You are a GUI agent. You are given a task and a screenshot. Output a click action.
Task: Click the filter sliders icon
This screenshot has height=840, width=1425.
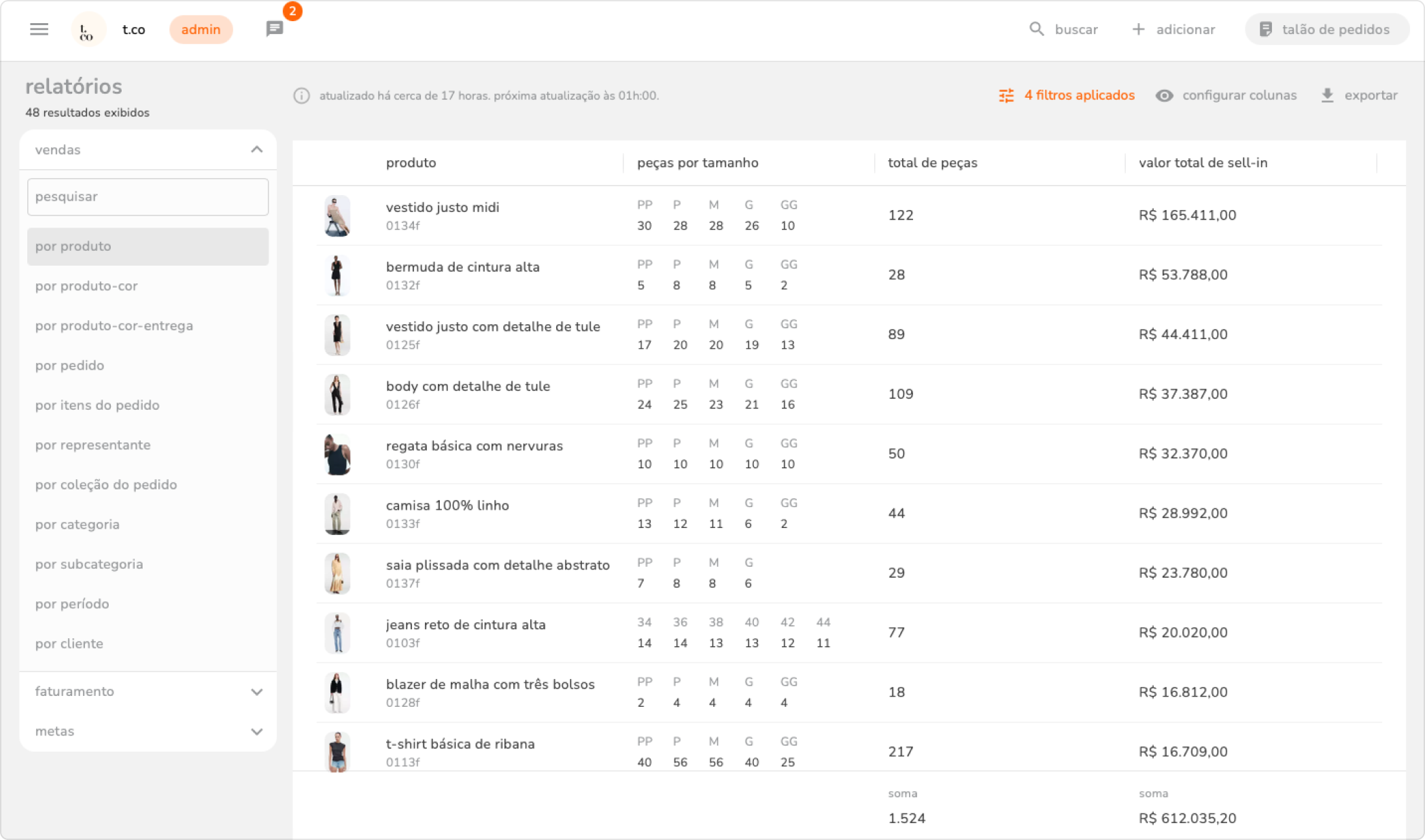1006,96
